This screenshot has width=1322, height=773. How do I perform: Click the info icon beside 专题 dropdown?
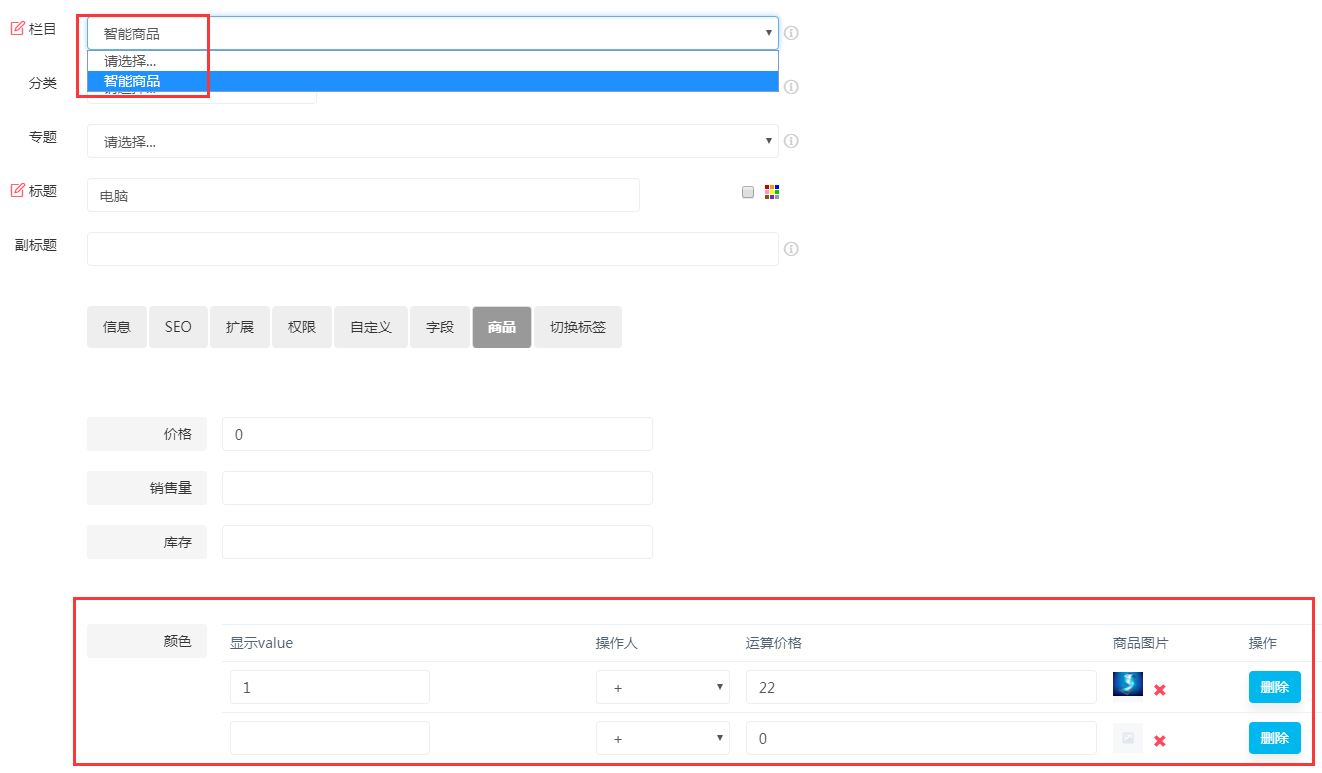pyautogui.click(x=791, y=141)
